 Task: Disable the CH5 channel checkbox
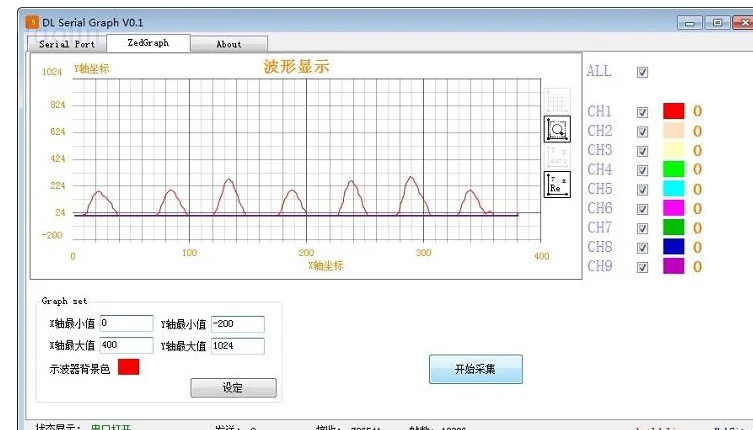pos(642,190)
